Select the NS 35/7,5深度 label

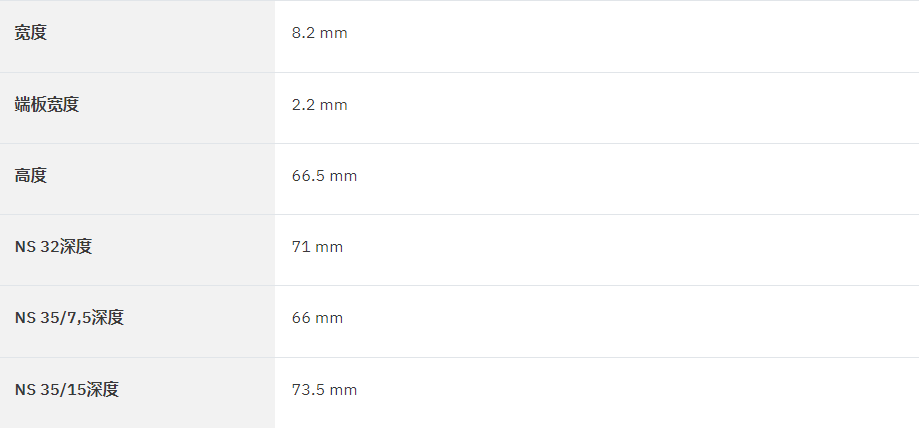click(69, 318)
